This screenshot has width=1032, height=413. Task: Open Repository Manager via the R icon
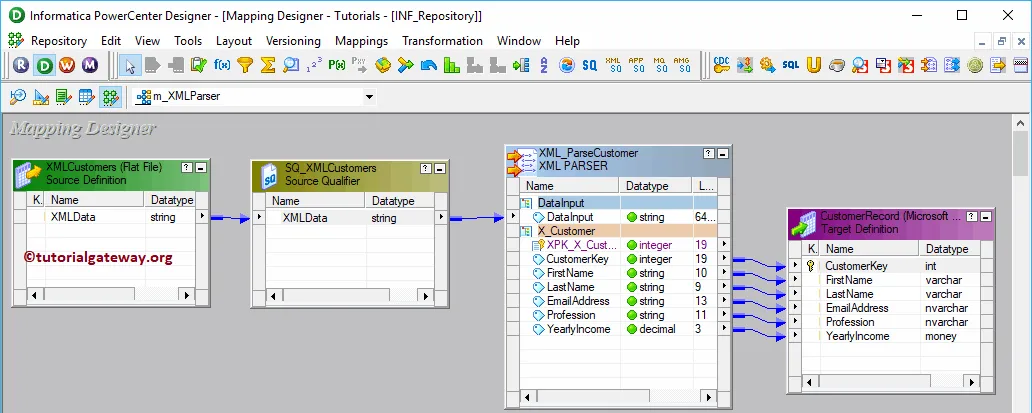coord(22,65)
